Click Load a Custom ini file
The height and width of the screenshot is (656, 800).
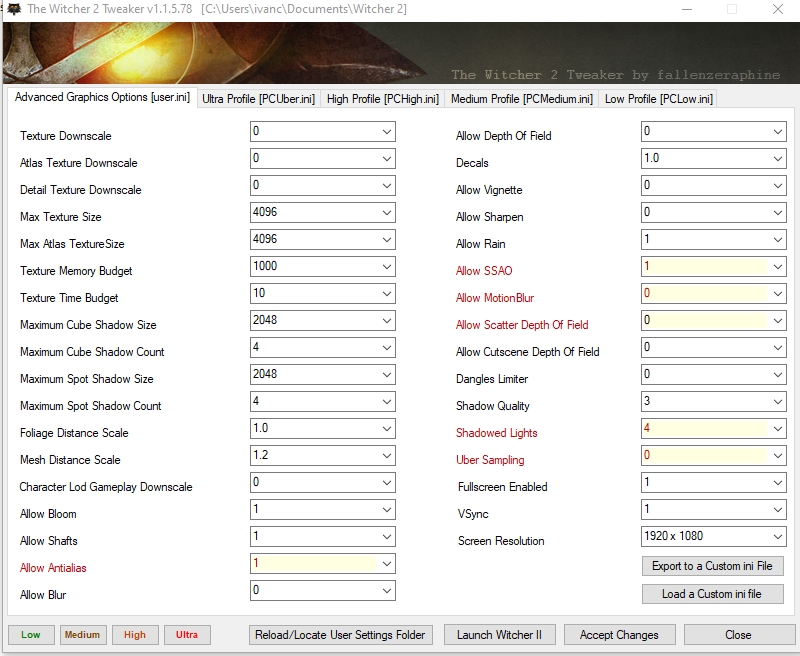coord(712,594)
